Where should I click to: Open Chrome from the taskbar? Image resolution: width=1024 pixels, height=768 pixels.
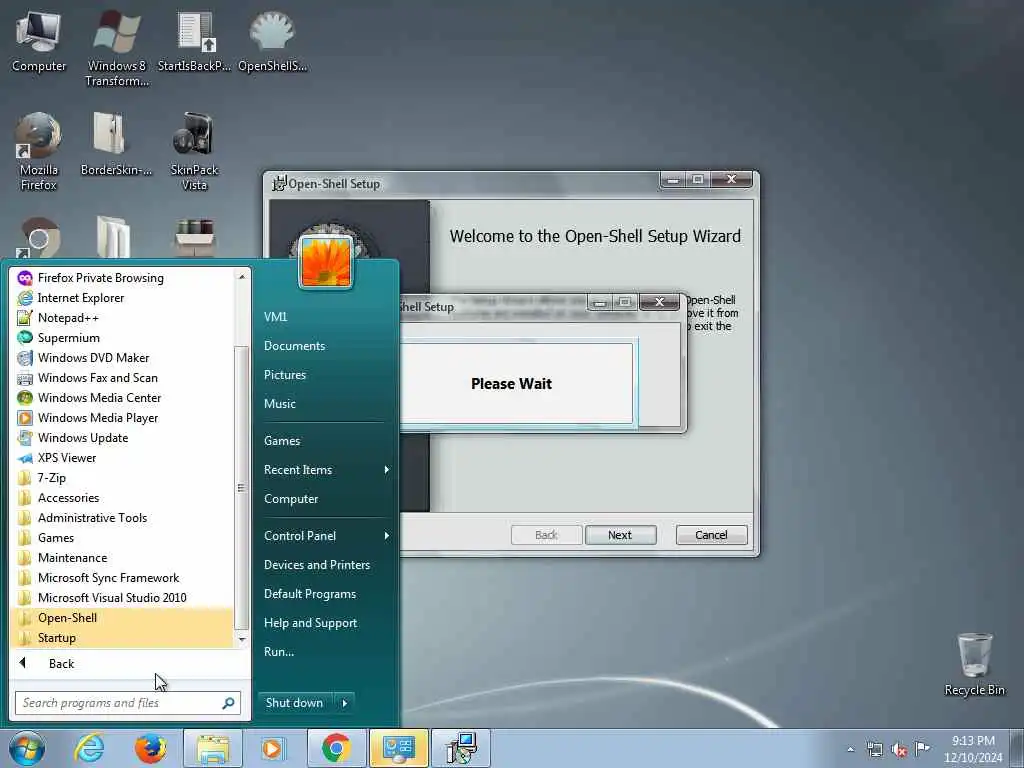[x=336, y=748]
